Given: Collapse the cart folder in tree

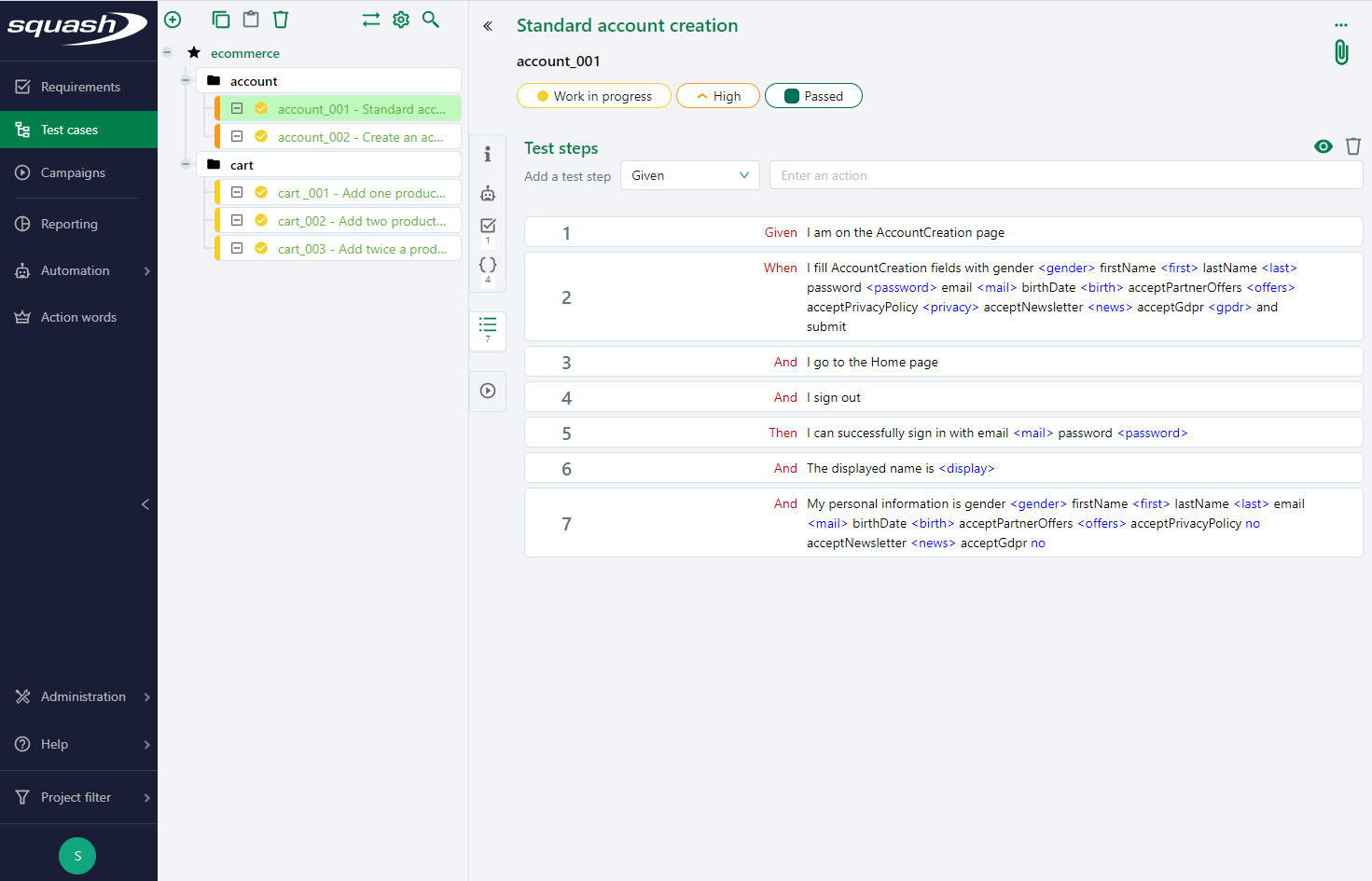Looking at the screenshot, I should 186,165.
